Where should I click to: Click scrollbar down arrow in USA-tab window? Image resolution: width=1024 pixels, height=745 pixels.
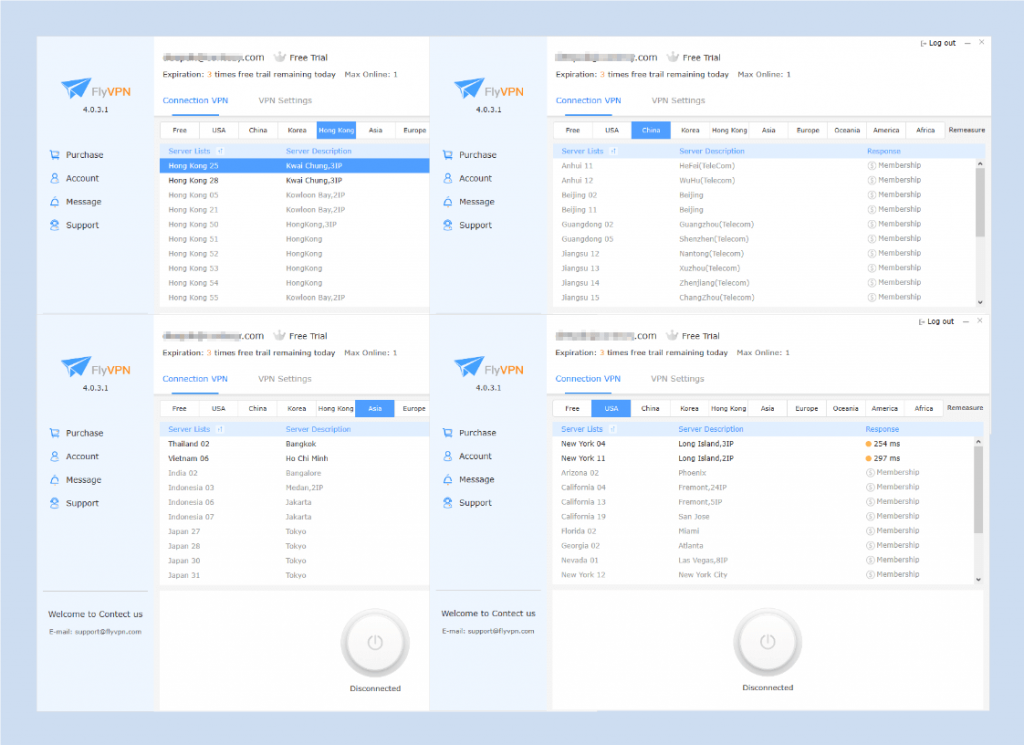tap(978, 579)
